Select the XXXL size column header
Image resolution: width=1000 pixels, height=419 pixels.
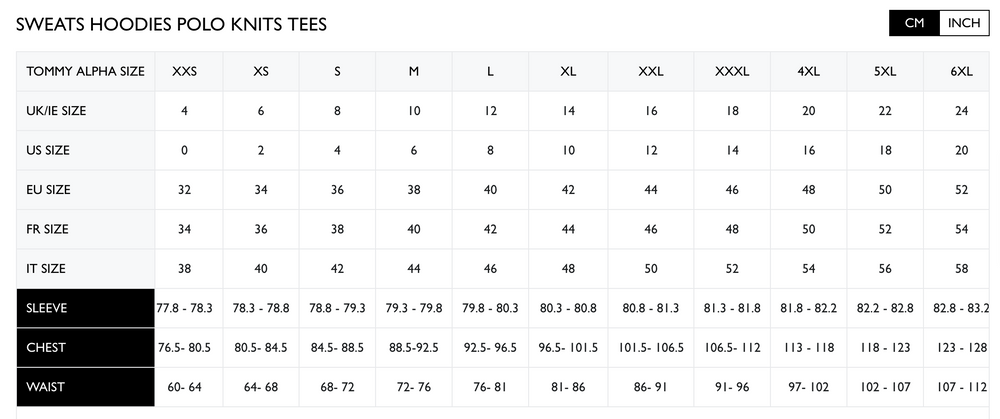732,72
